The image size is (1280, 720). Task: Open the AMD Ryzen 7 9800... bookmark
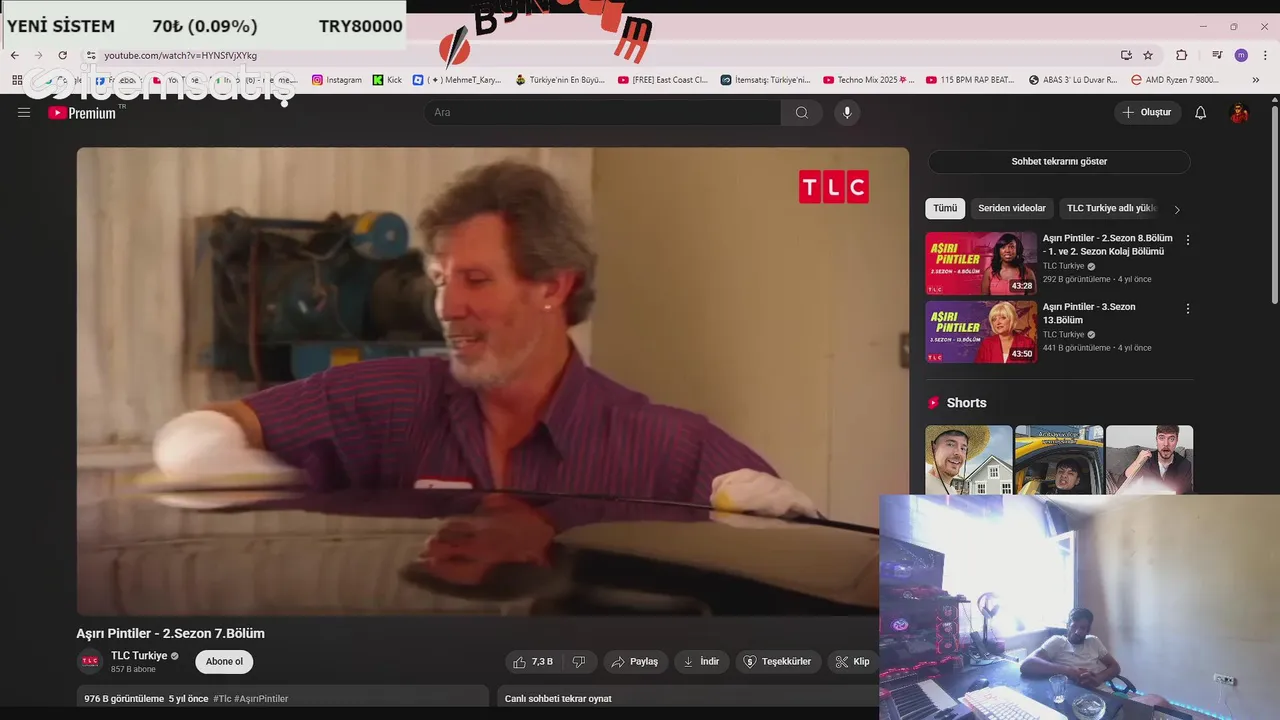pyautogui.click(x=1175, y=80)
